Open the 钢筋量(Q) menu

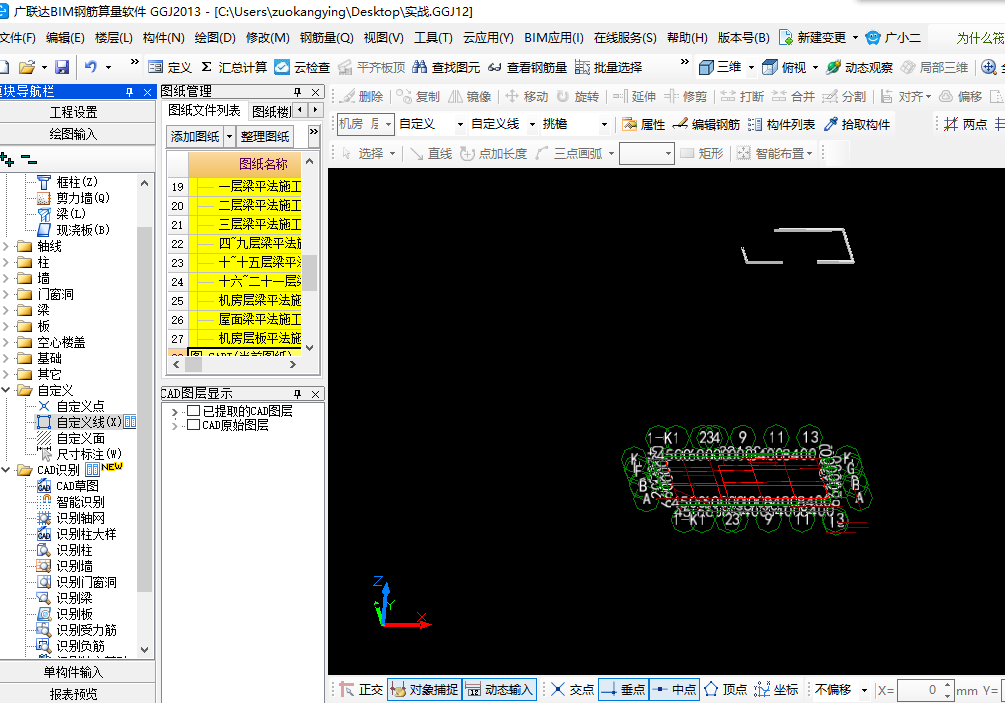[326, 38]
